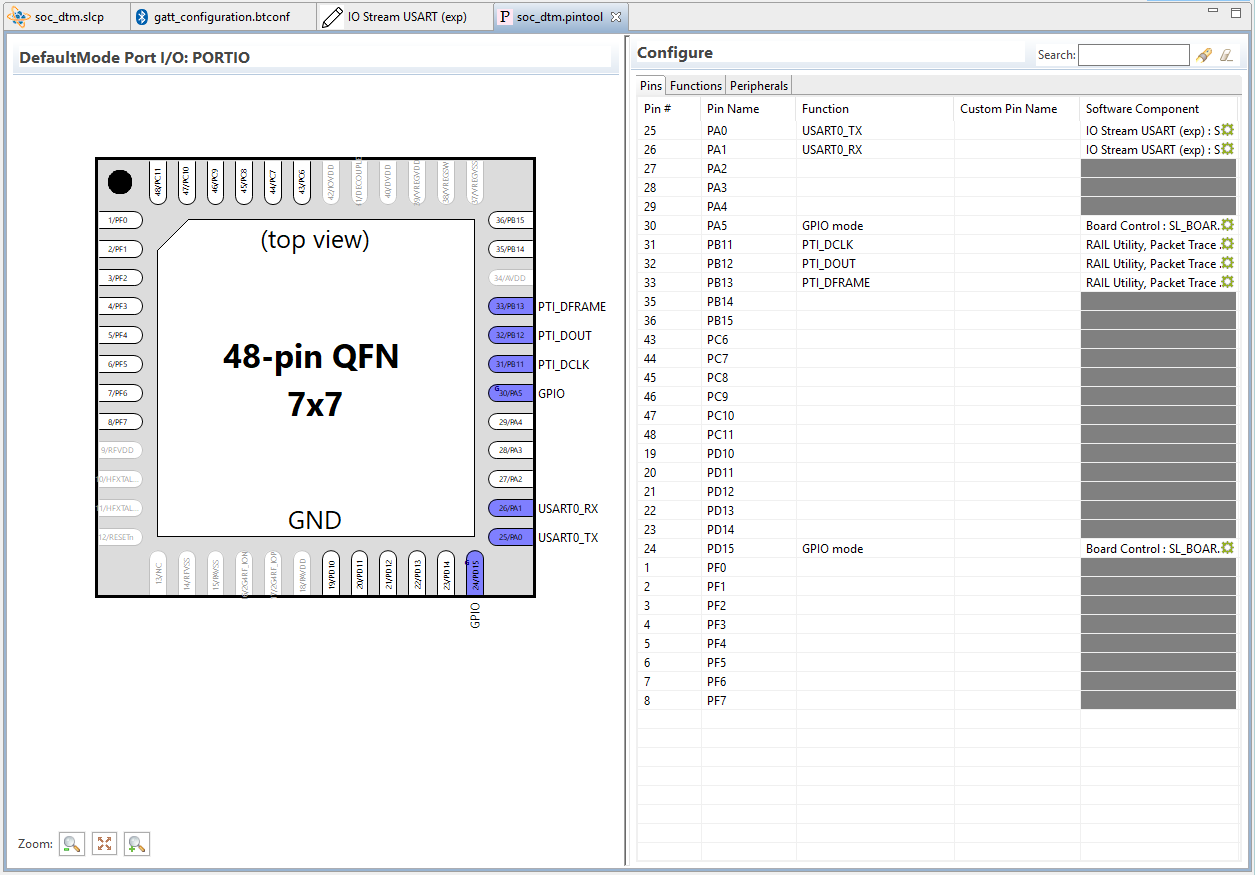Click the zoom in magnifier button
Viewport: 1255px width, 875px height.
coord(137,844)
